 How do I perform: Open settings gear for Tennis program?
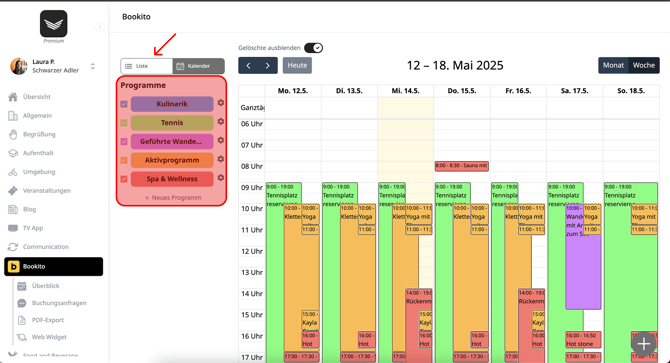point(220,122)
